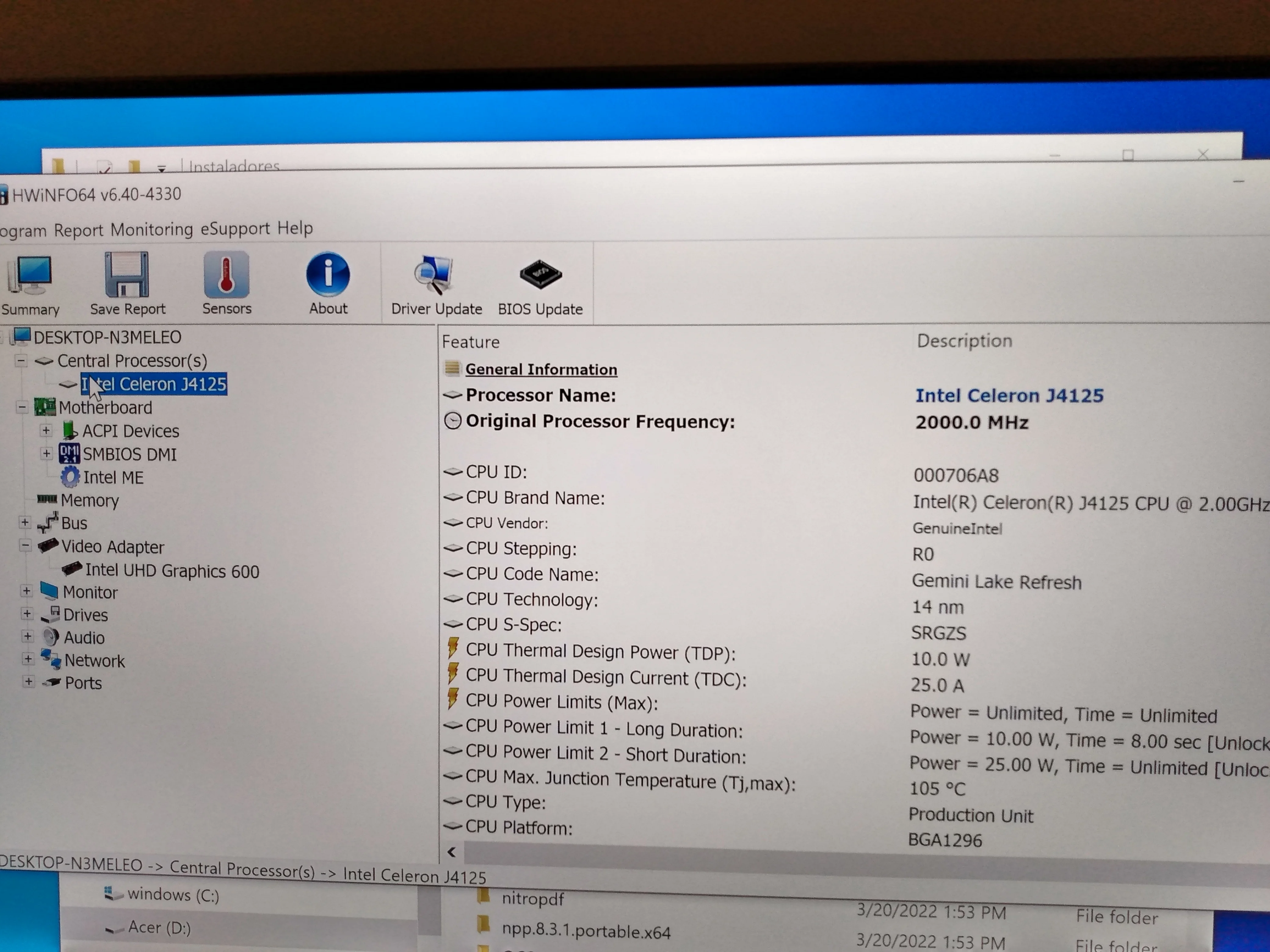1270x952 pixels.
Task: Collapse the Video Adapter node
Action: coord(25,545)
